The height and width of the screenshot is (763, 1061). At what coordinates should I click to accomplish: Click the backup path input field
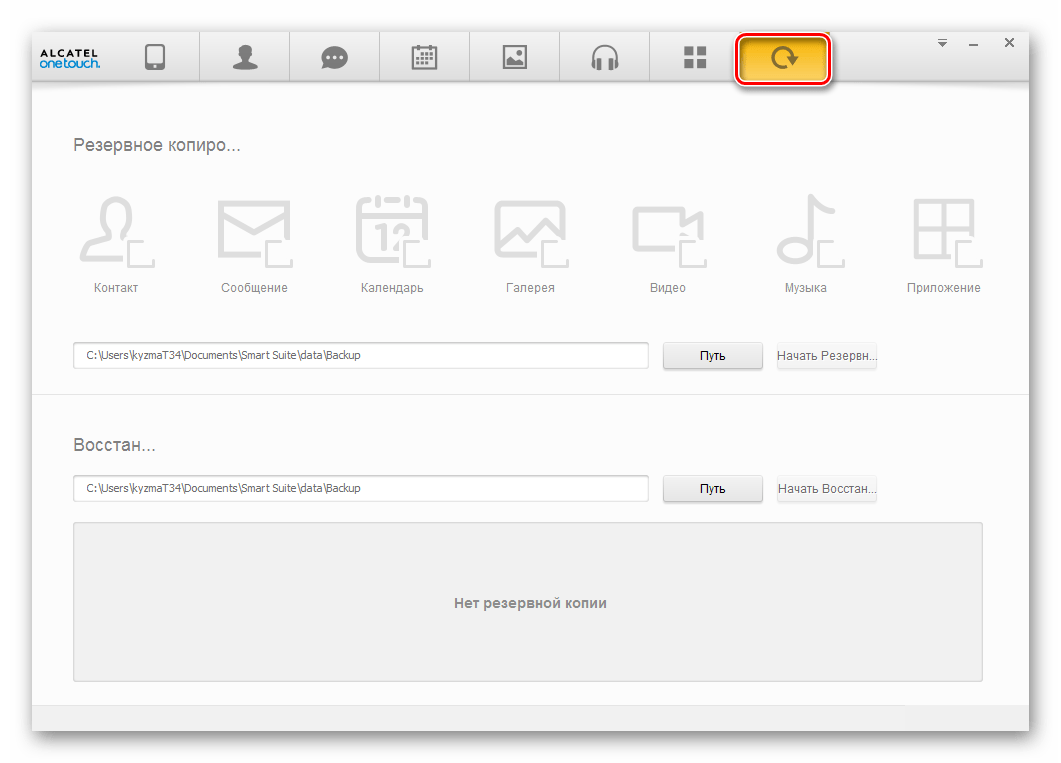click(x=361, y=355)
